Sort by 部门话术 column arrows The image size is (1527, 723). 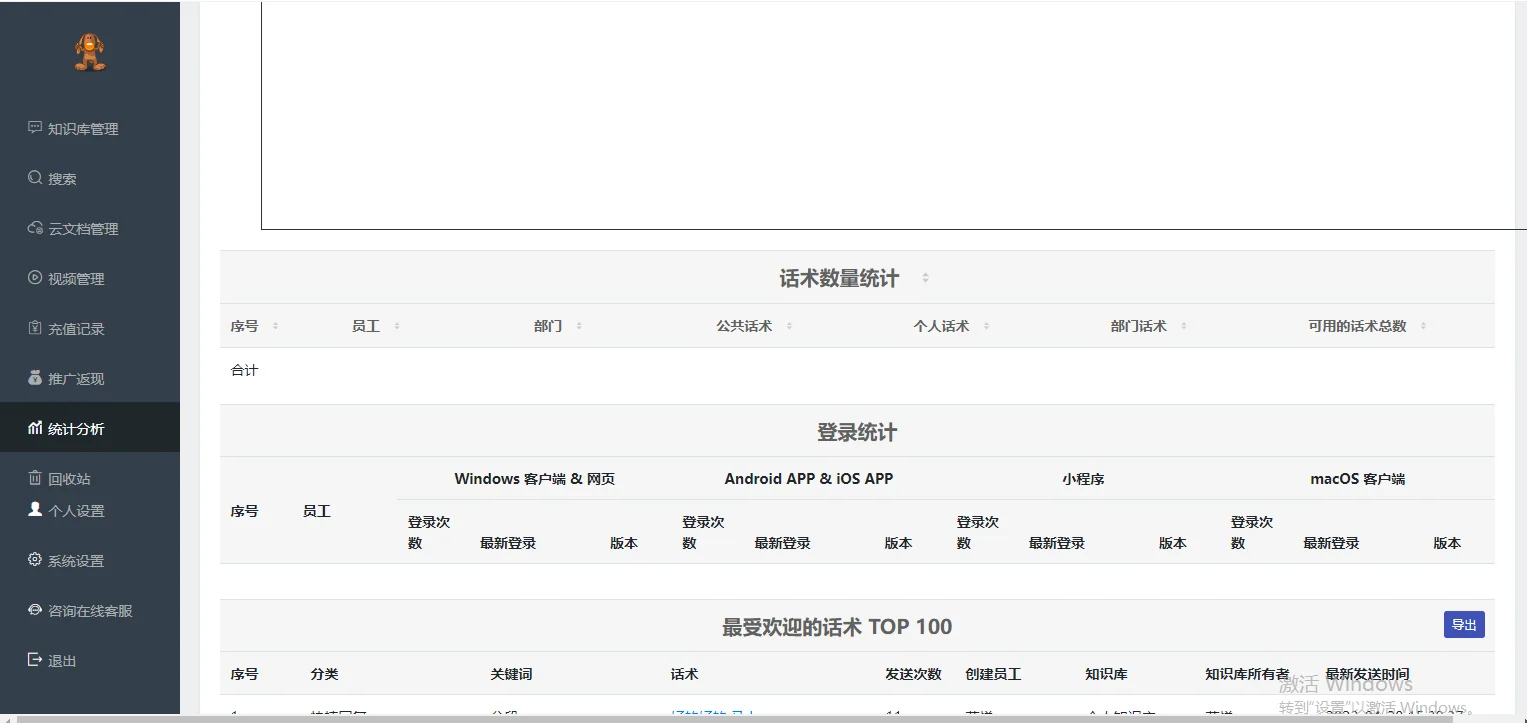click(1184, 326)
